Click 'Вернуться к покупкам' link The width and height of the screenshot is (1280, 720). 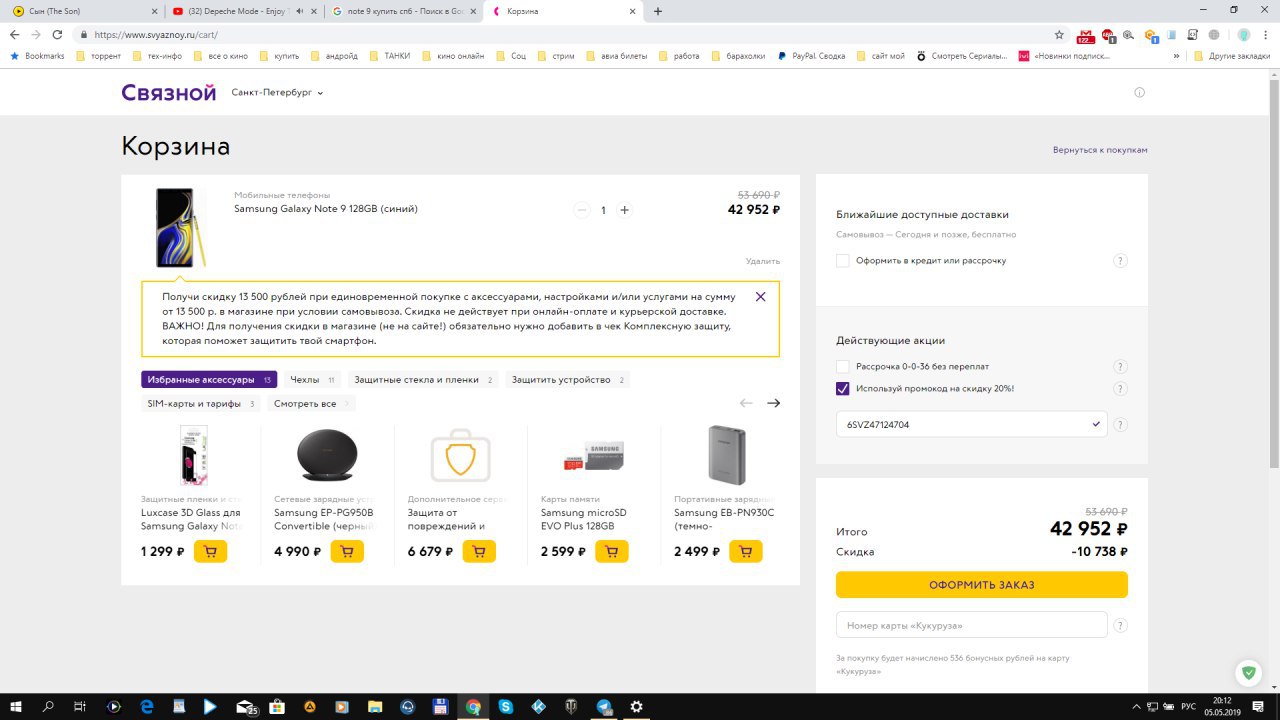tap(1100, 150)
